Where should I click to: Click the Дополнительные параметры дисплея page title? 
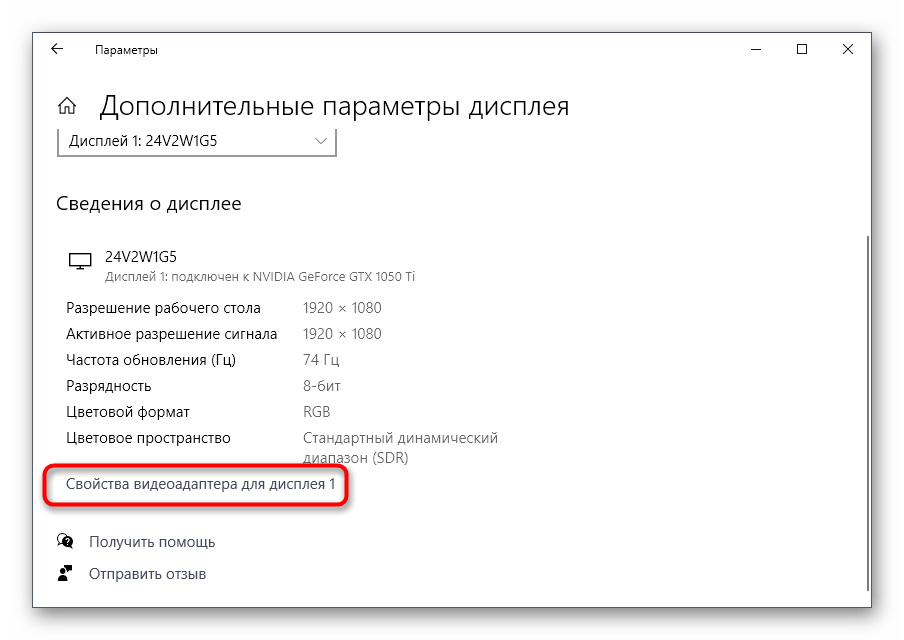coord(334,106)
